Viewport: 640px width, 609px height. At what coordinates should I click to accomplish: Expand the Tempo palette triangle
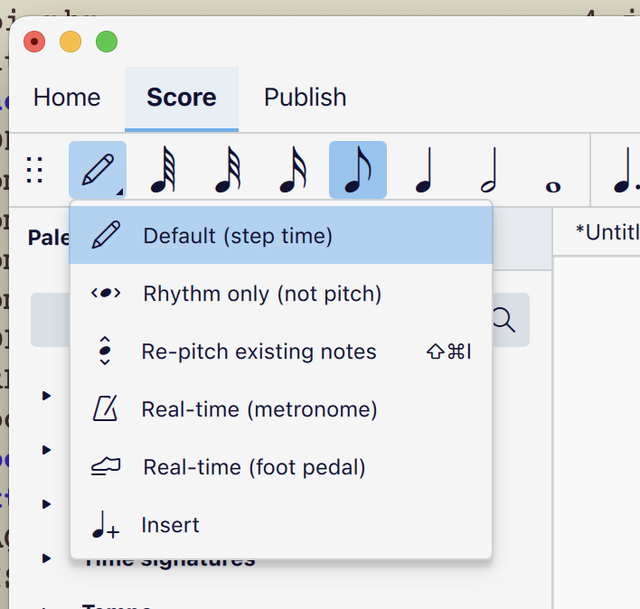tap(46, 605)
